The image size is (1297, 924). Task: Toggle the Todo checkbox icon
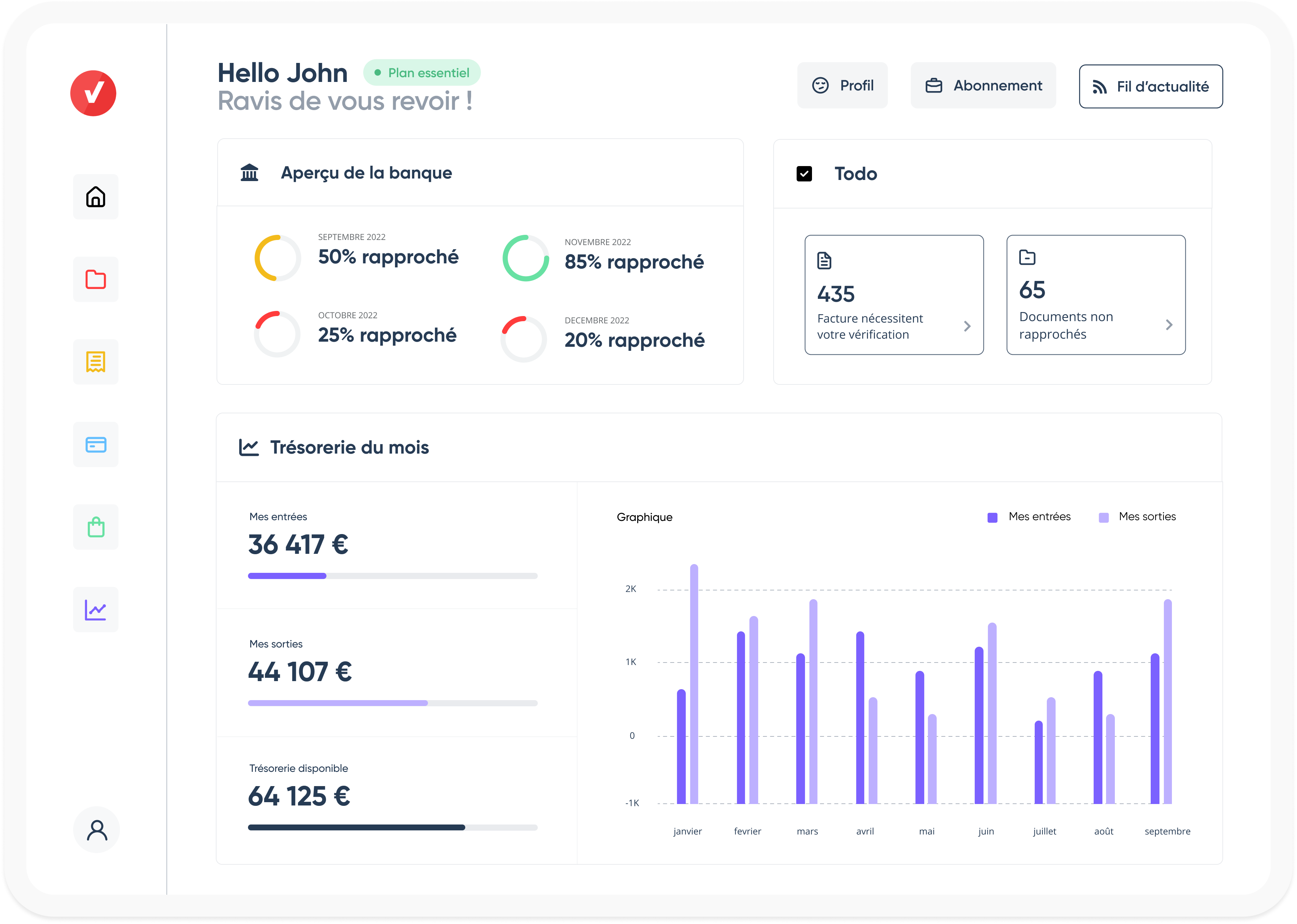click(804, 173)
